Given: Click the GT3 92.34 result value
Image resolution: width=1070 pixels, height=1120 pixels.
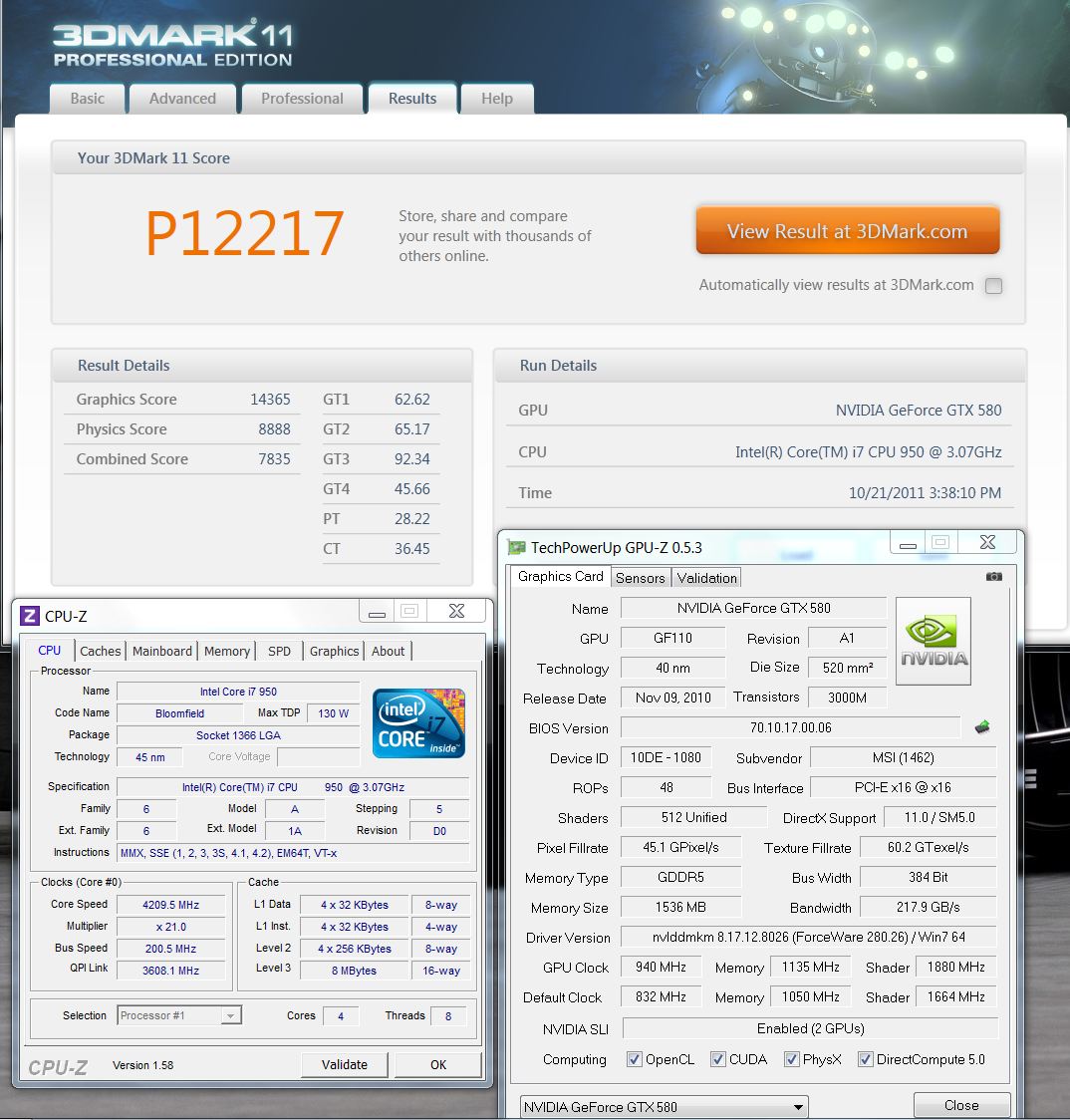Looking at the screenshot, I should pyautogui.click(x=412, y=459).
